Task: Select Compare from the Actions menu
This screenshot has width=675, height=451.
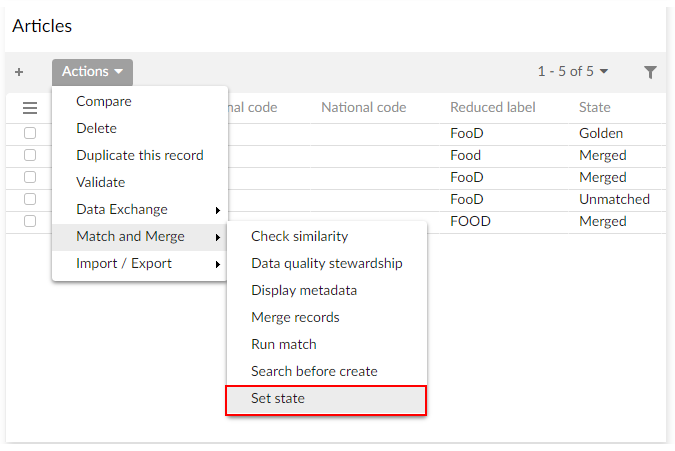Action: click(x=104, y=102)
